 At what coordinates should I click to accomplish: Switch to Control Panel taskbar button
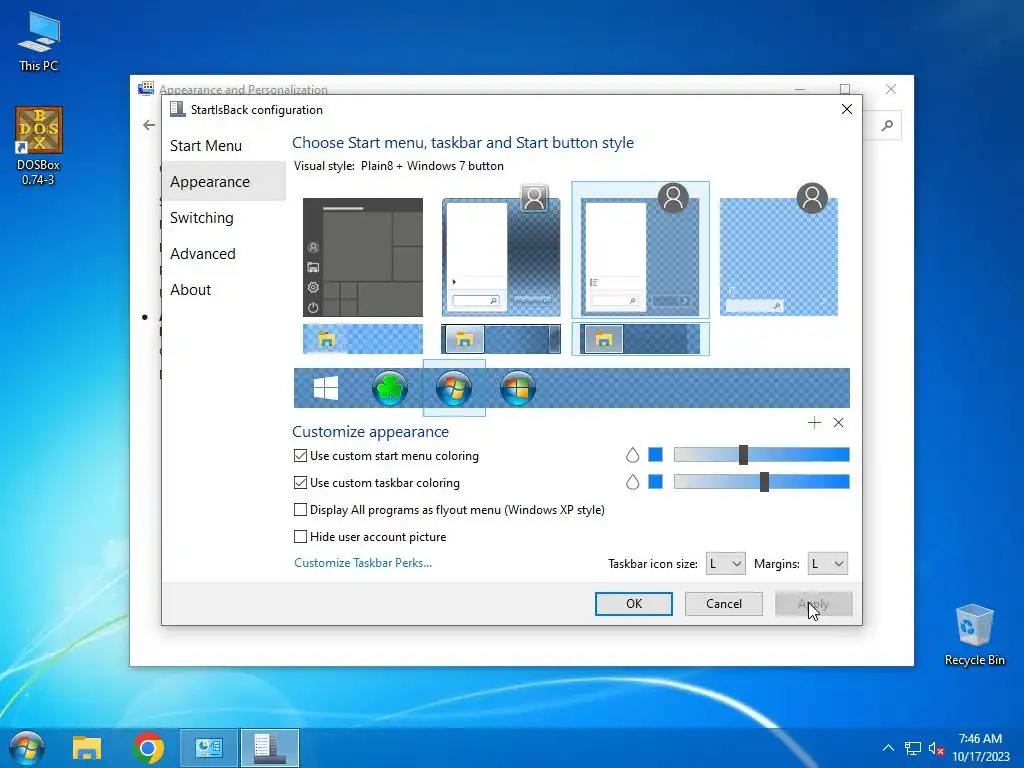coord(209,748)
